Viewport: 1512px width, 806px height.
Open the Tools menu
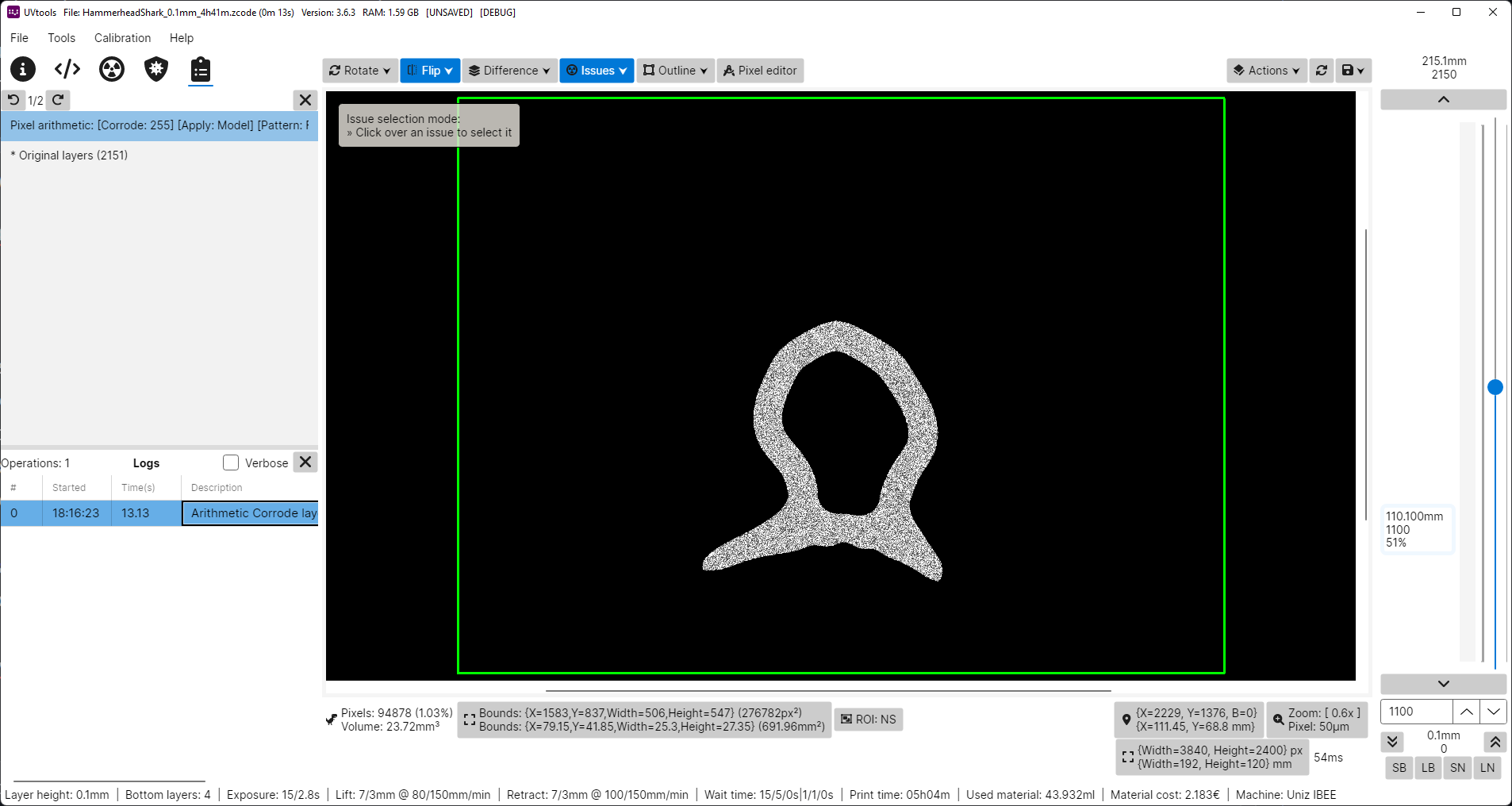pos(61,37)
